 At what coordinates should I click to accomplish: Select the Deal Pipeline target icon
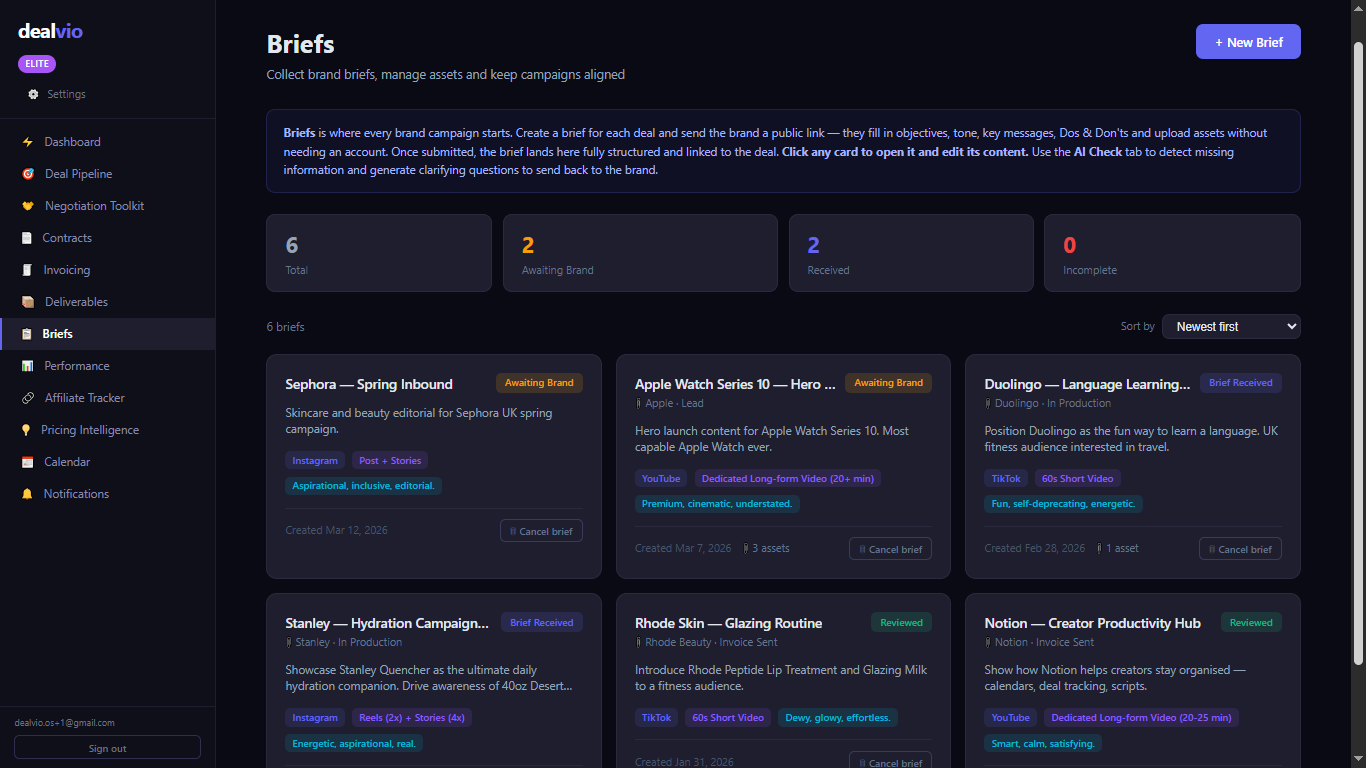tap(27, 173)
